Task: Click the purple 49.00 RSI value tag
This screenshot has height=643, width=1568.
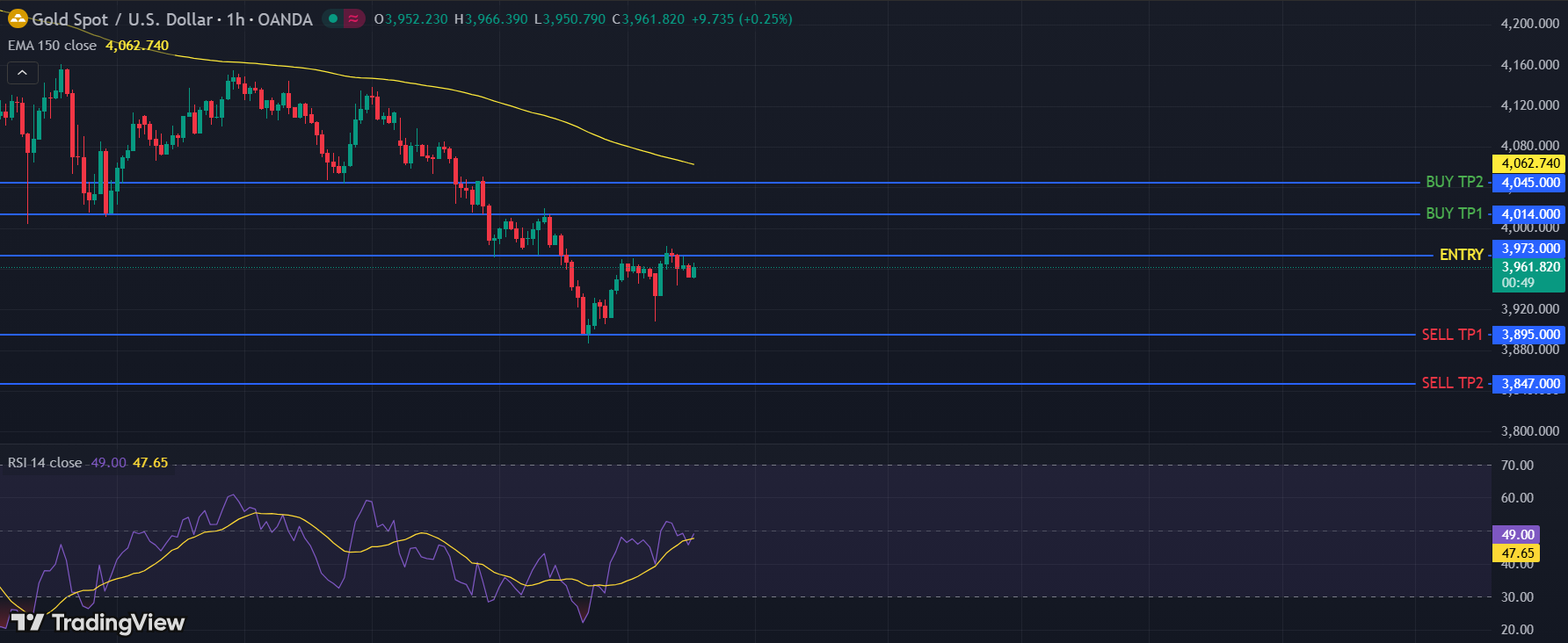Action: (x=1517, y=535)
